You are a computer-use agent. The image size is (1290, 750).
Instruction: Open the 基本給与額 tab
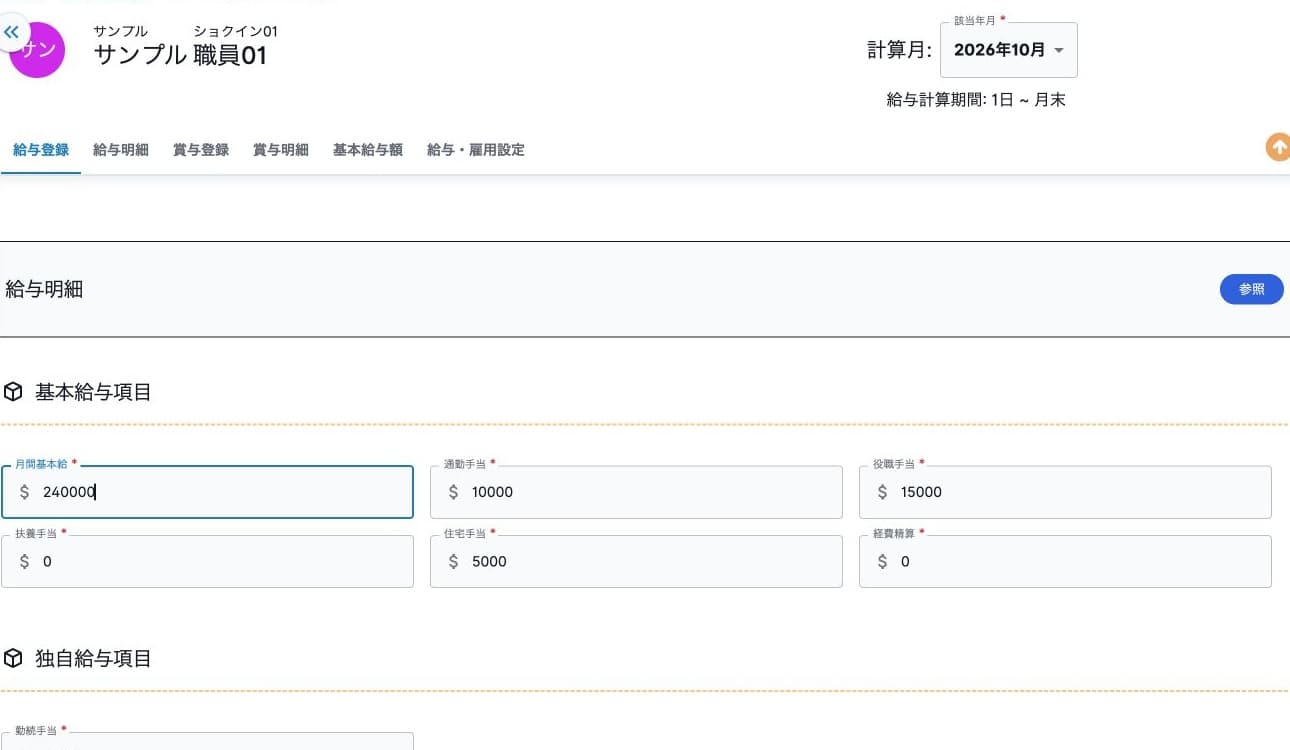click(368, 150)
